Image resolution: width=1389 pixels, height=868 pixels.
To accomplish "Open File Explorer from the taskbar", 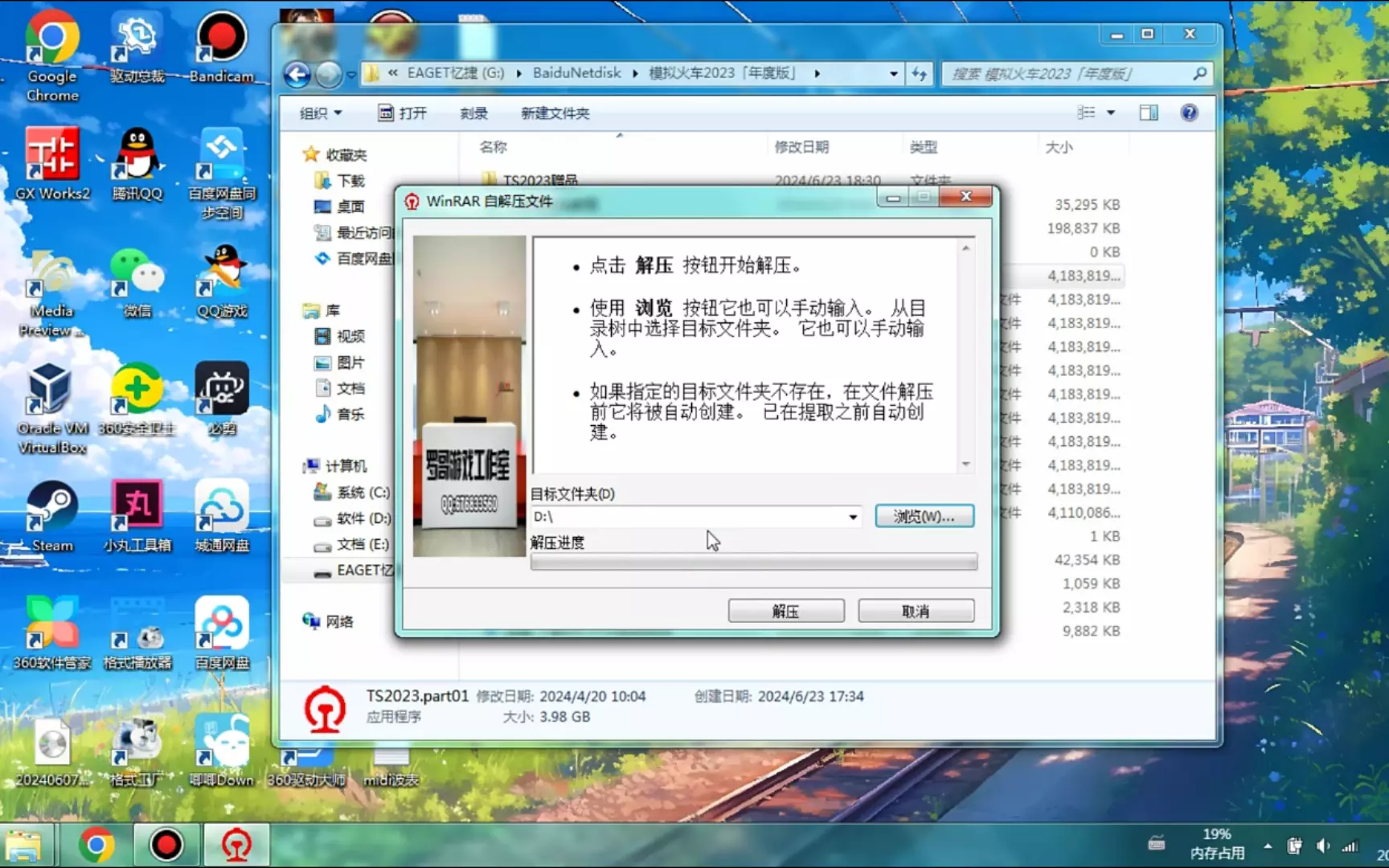I will tap(24, 846).
